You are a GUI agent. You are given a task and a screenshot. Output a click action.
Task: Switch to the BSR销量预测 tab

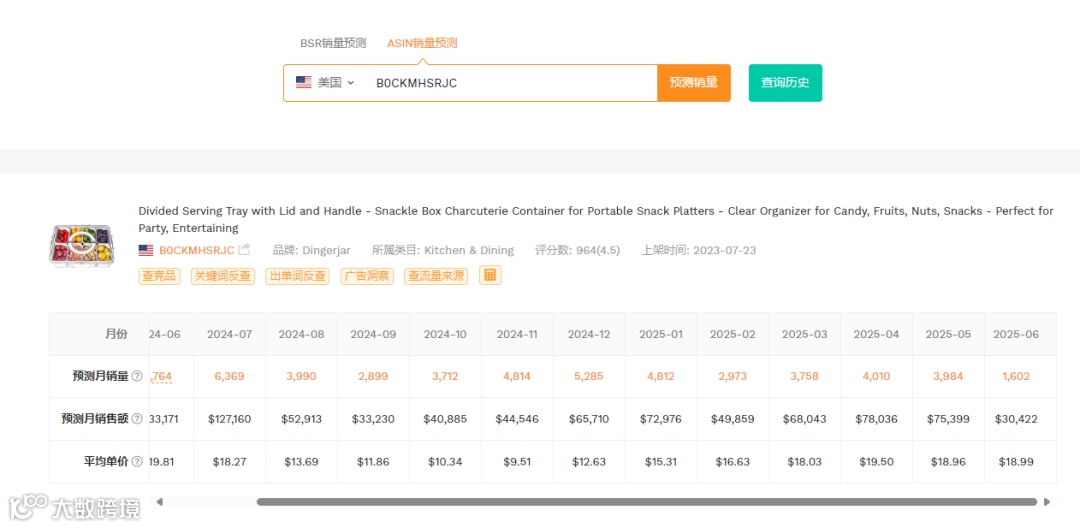333,43
